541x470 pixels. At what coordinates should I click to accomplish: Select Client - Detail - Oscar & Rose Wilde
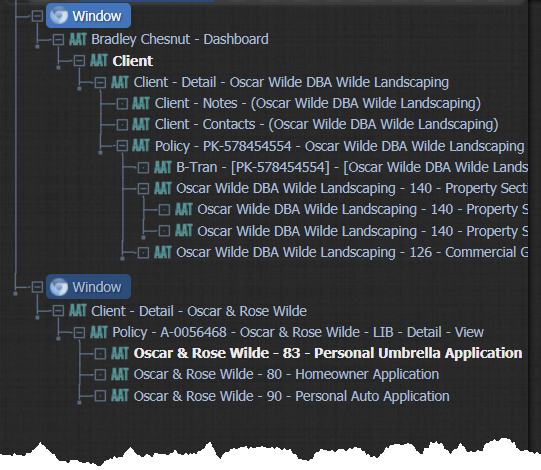[199, 311]
